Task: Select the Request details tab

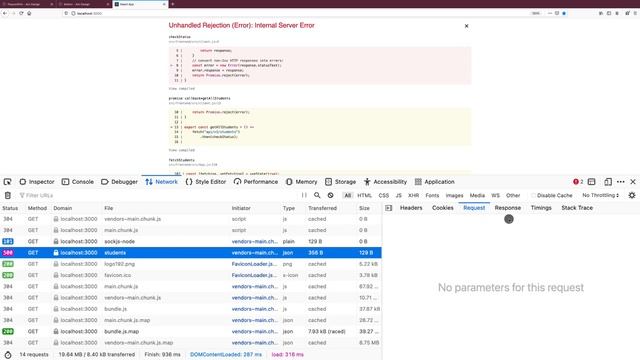Action: point(474,208)
